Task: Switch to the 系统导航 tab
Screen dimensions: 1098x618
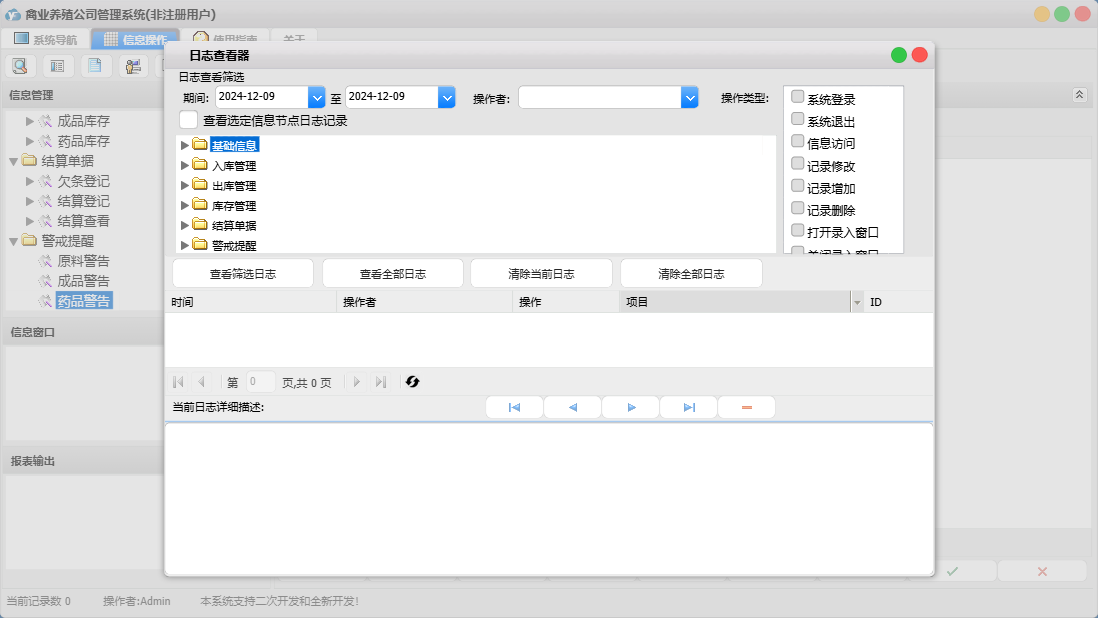Action: (x=45, y=40)
